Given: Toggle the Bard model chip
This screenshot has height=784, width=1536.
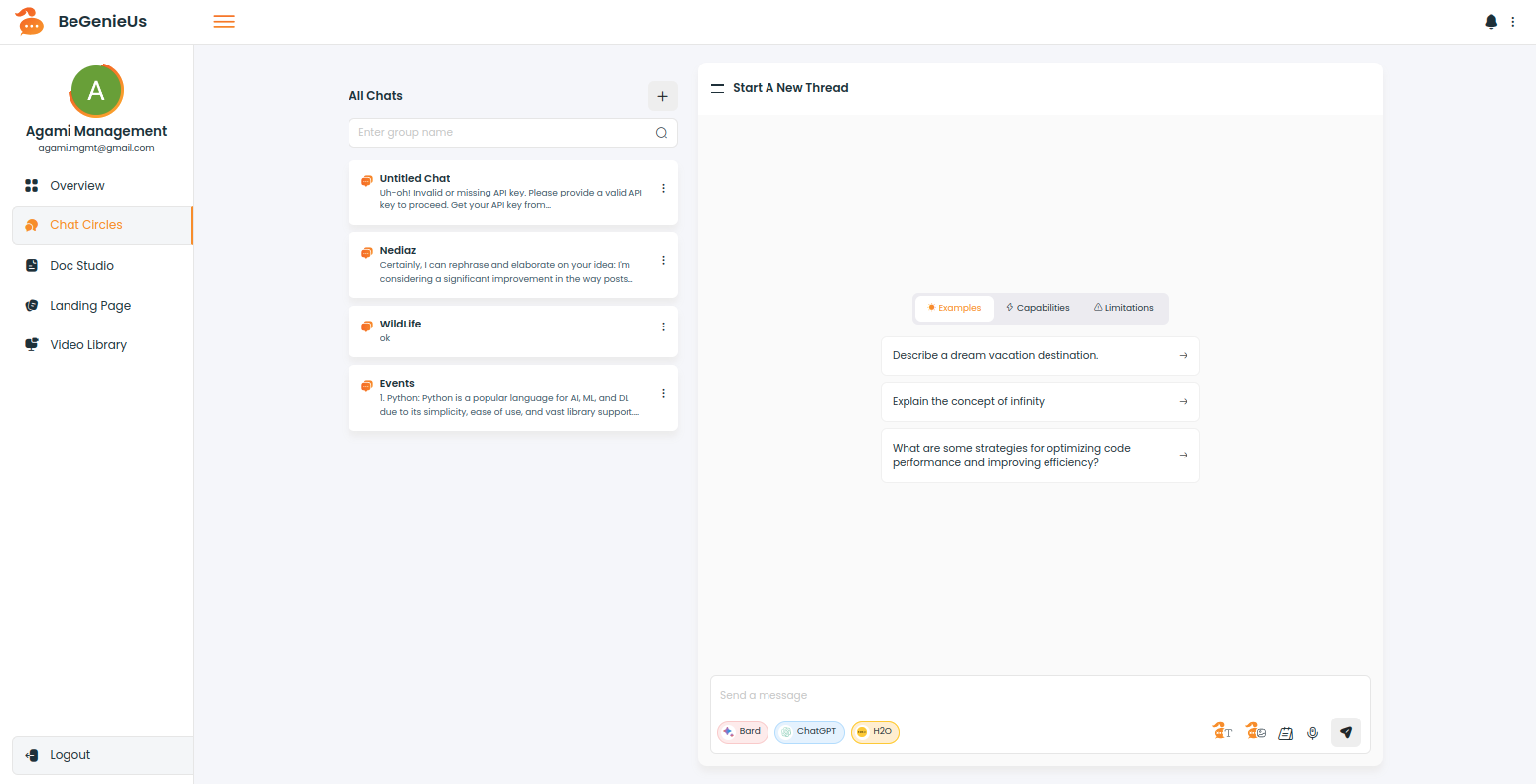Looking at the screenshot, I should pos(743,732).
